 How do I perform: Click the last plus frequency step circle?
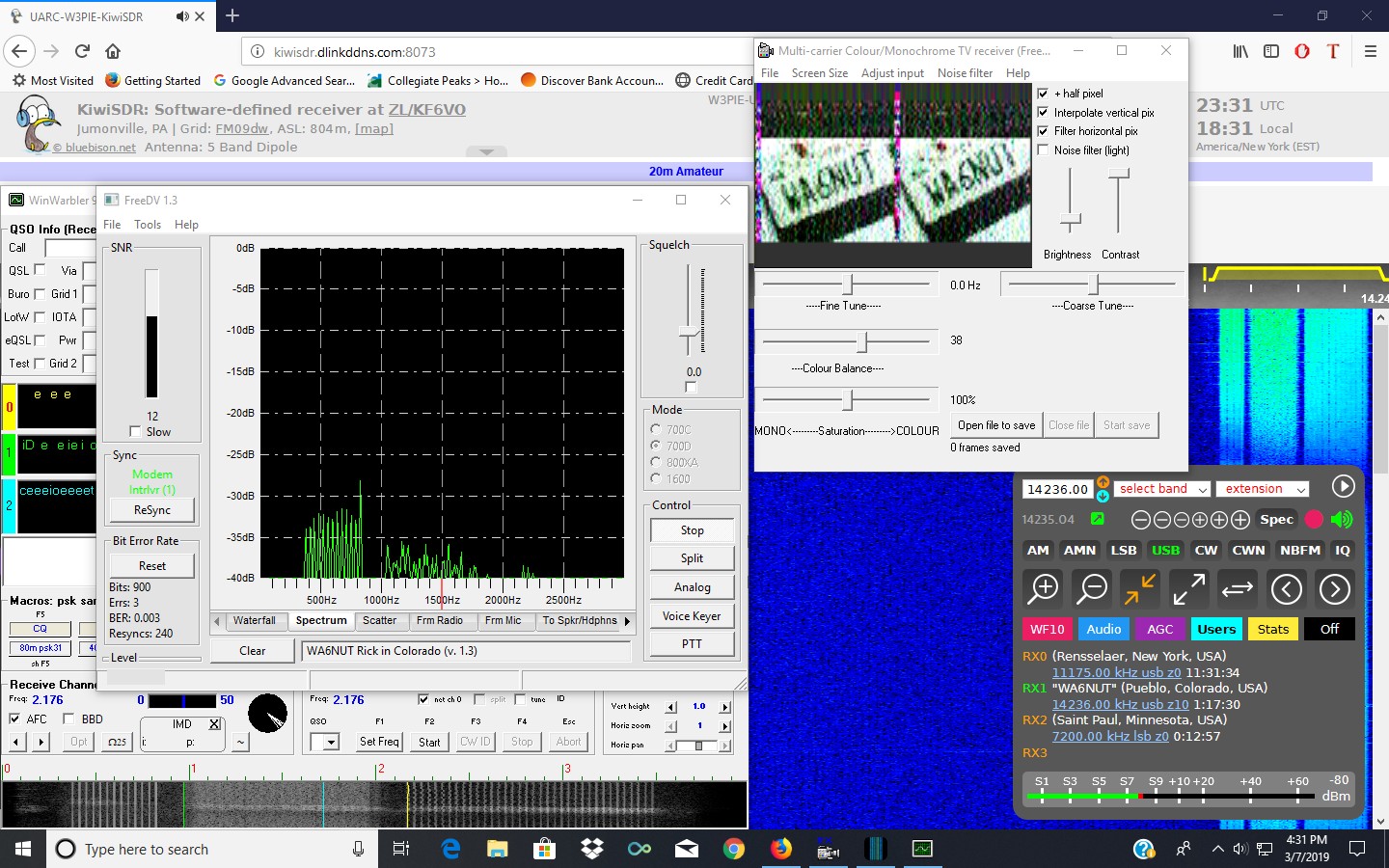1240,520
